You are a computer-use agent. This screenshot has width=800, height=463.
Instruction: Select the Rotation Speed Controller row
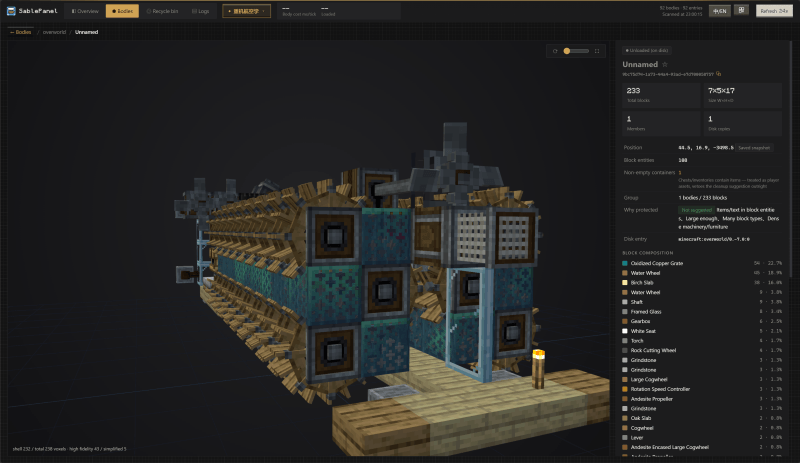pos(702,389)
